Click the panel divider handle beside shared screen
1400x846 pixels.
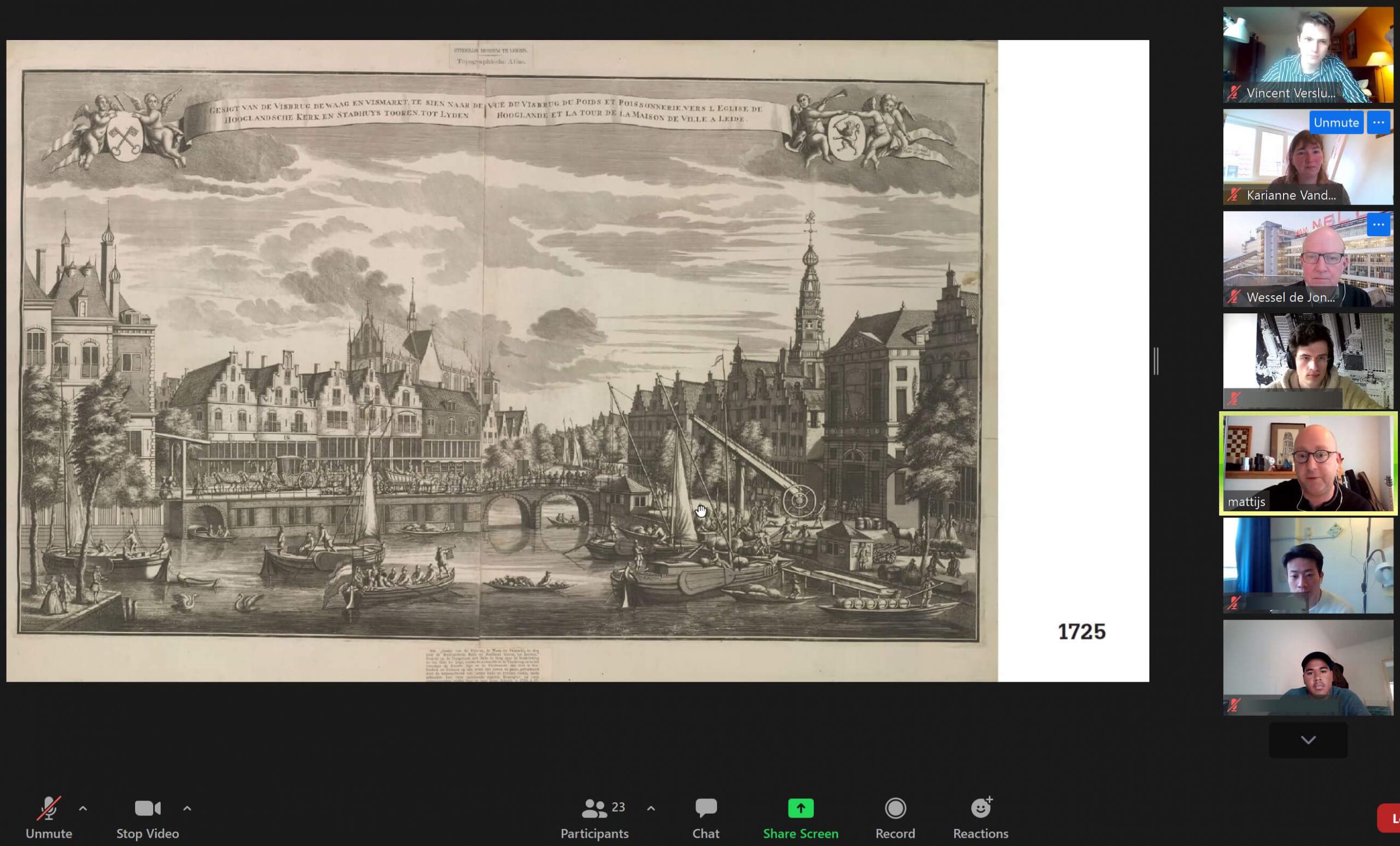click(x=1156, y=361)
